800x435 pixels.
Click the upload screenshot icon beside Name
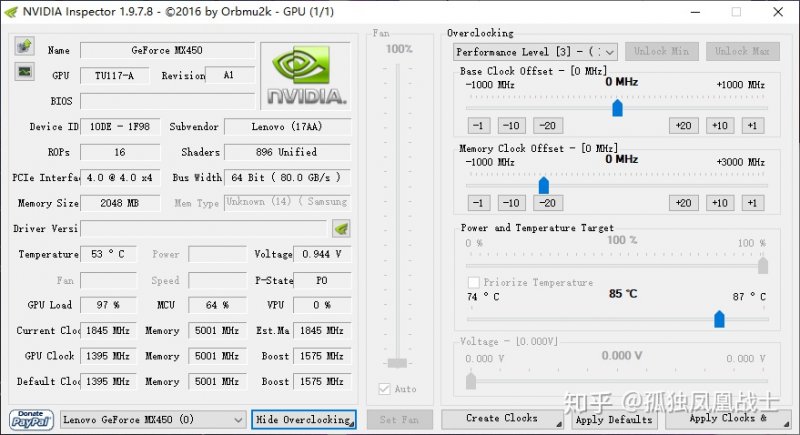(24, 46)
